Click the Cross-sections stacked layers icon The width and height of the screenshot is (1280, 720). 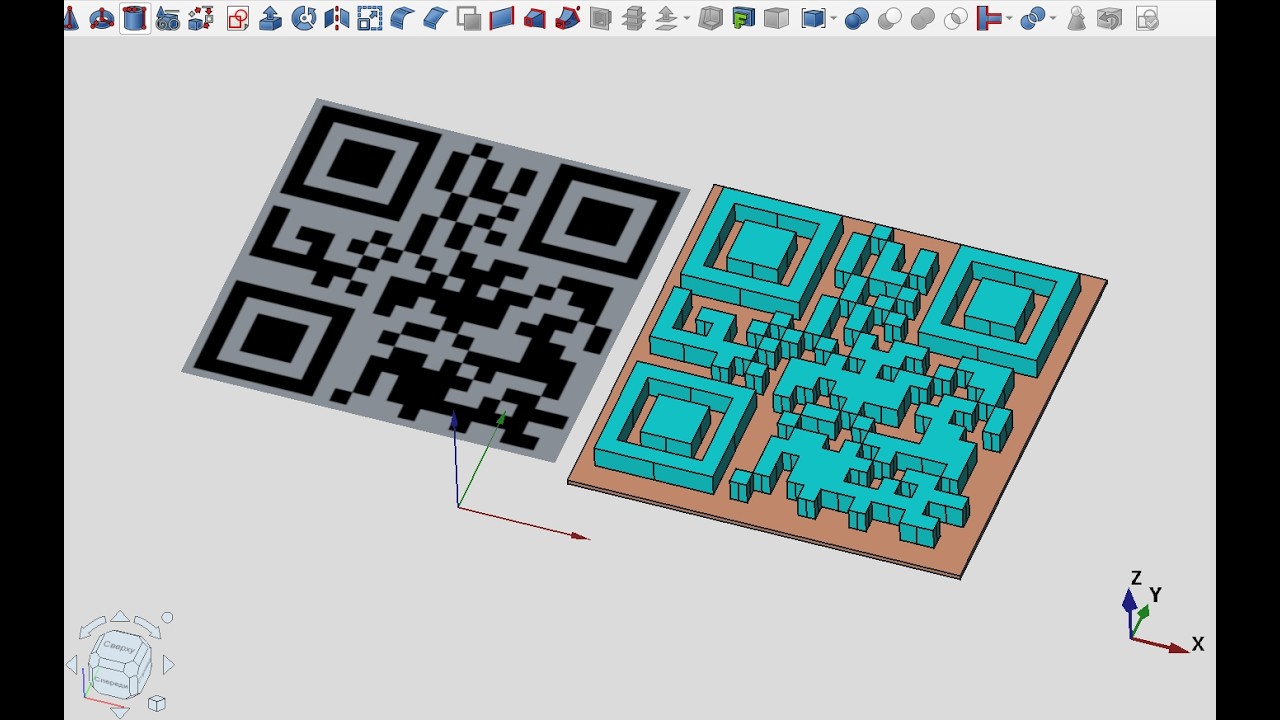coord(633,18)
